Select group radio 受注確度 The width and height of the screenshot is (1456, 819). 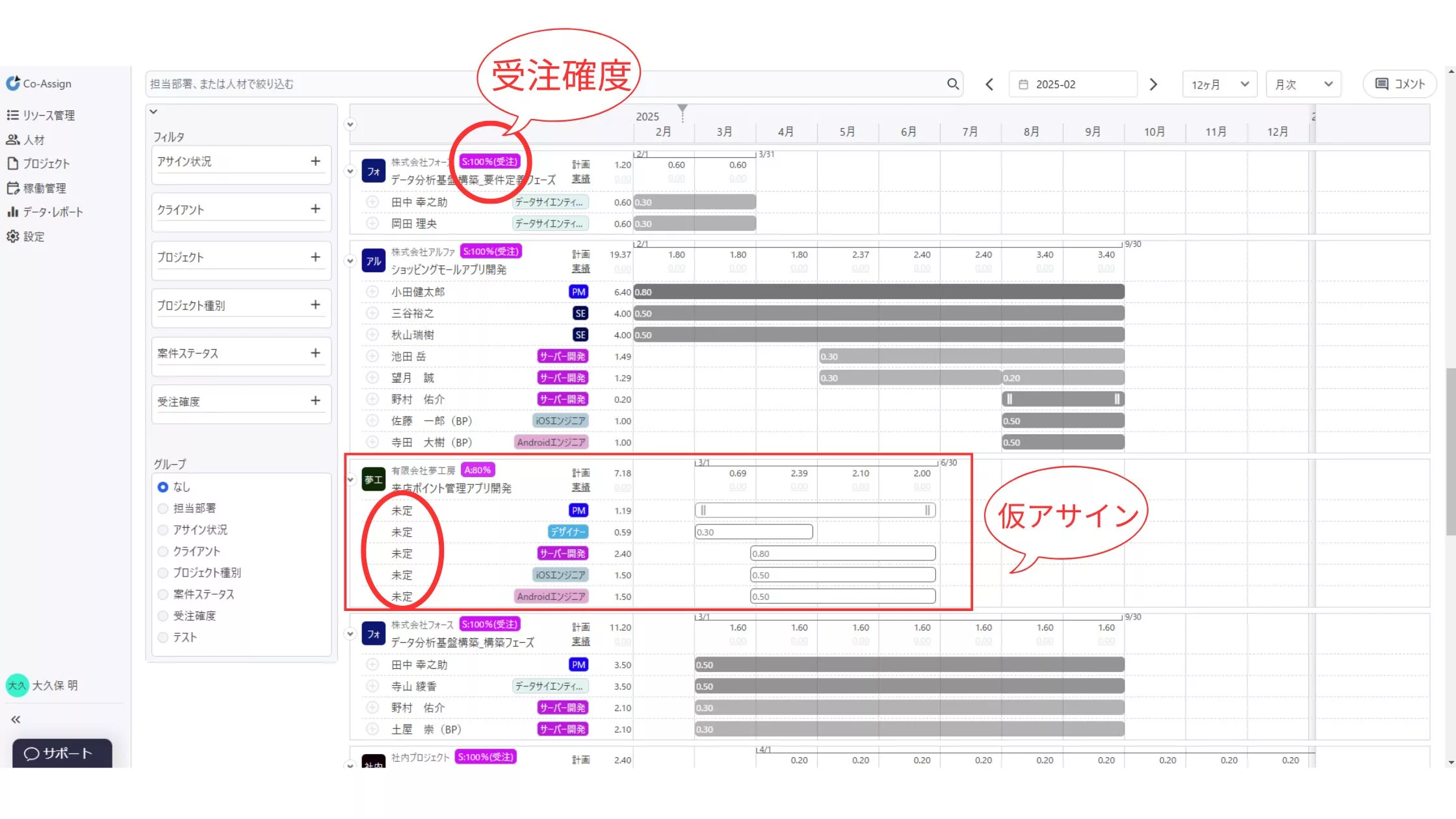(163, 616)
